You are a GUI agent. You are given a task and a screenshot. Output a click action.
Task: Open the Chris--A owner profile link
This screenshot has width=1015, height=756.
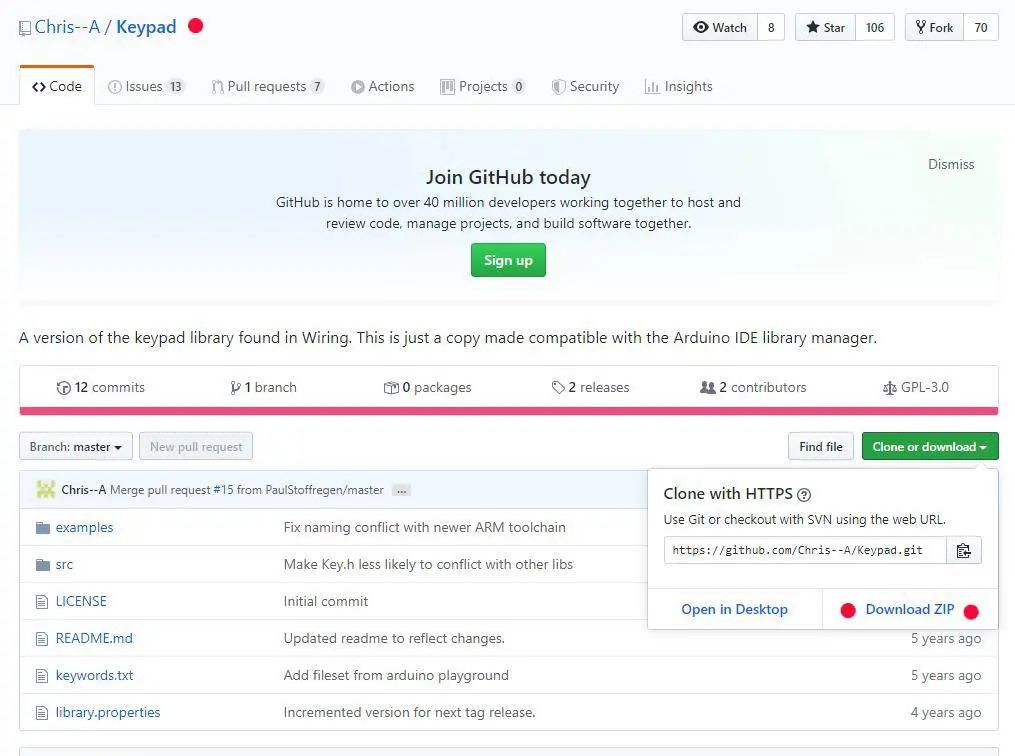tap(67, 27)
